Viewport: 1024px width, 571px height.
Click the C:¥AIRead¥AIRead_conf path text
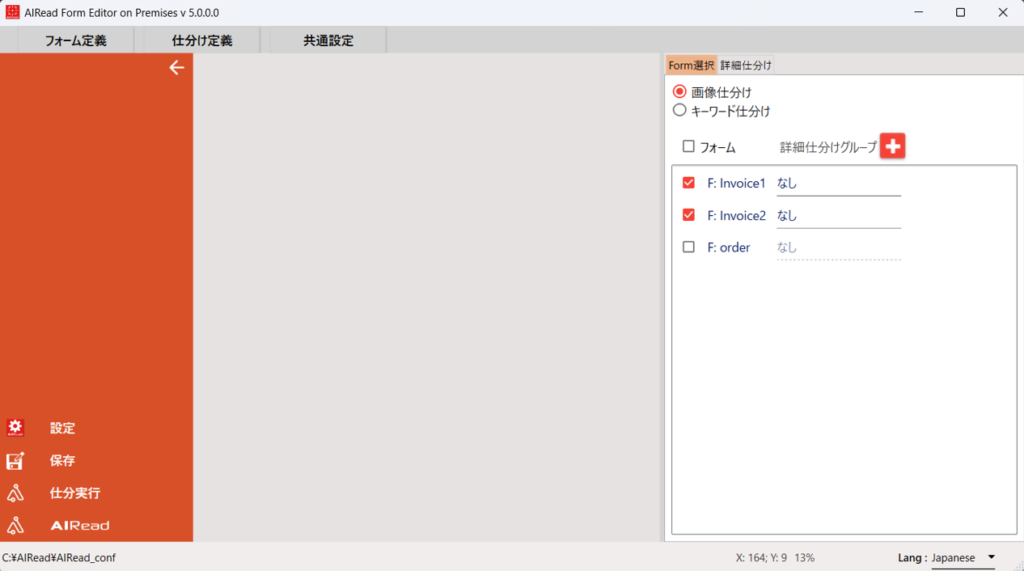[59, 558]
